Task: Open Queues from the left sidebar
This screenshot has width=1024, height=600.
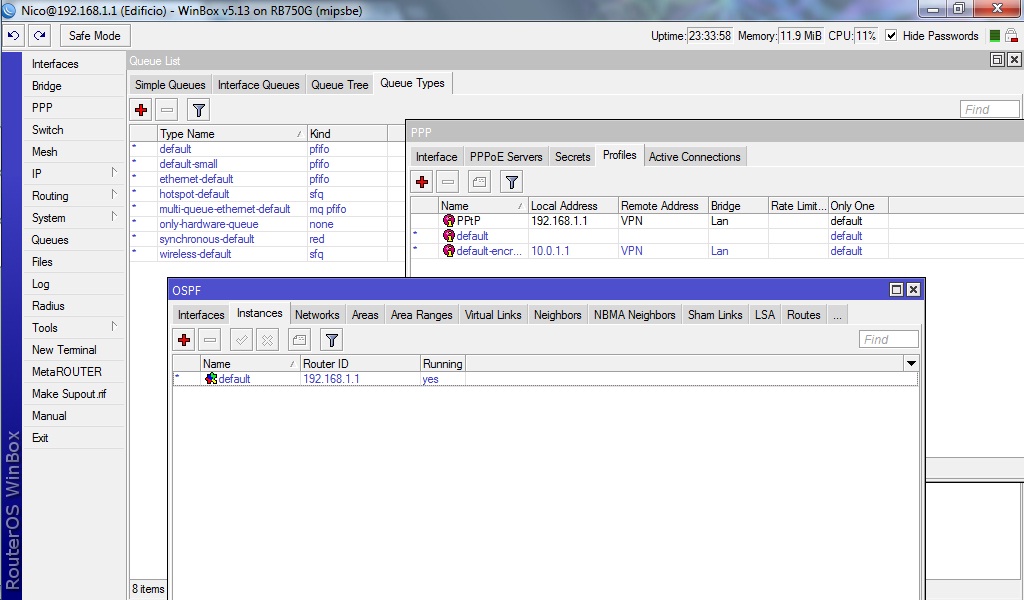Action: (50, 240)
